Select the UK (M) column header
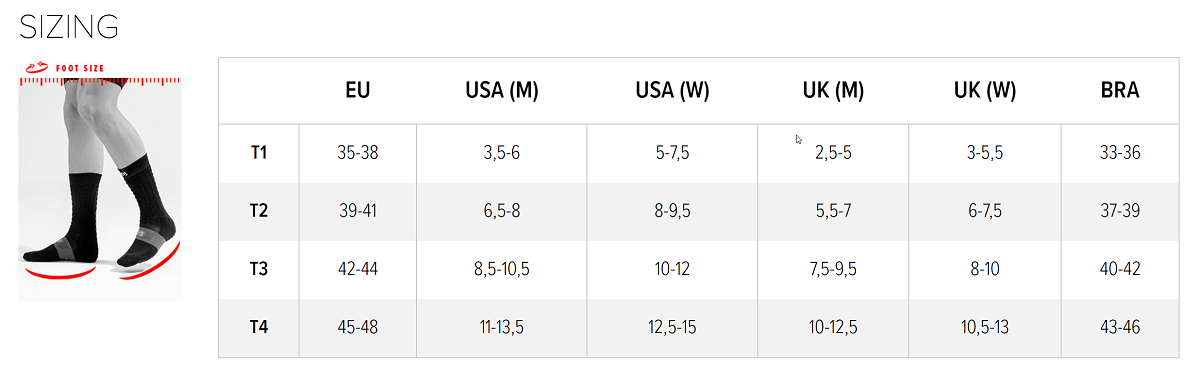1200x384 pixels. pos(833,91)
